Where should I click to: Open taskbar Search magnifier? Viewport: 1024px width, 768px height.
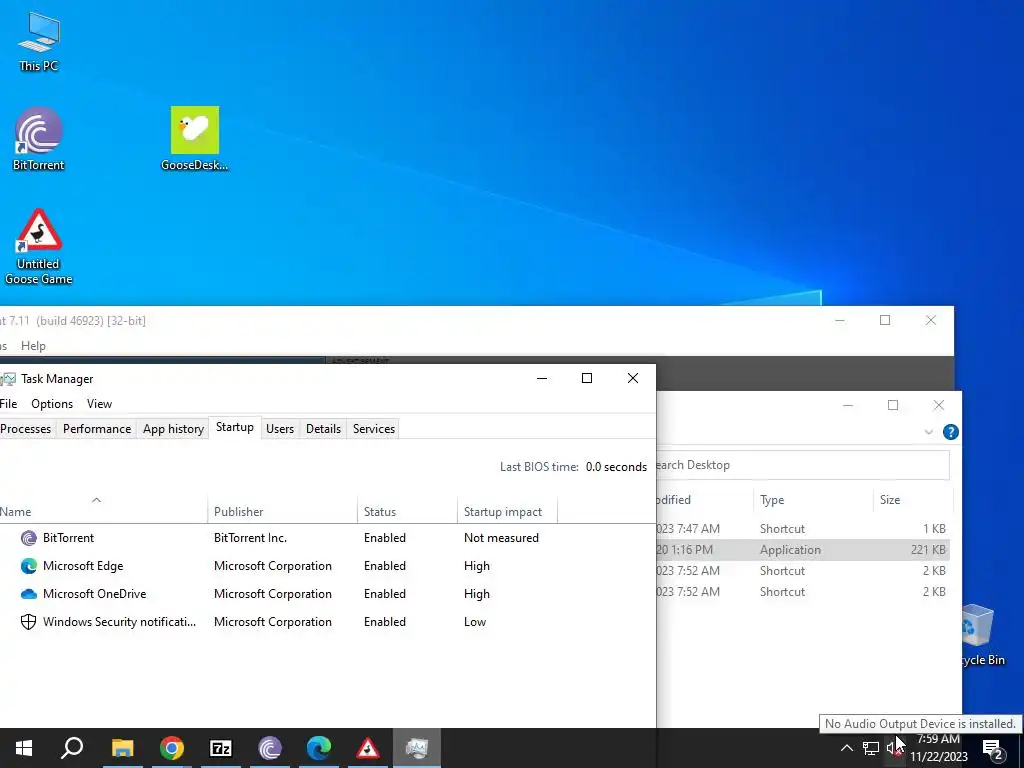click(72, 748)
